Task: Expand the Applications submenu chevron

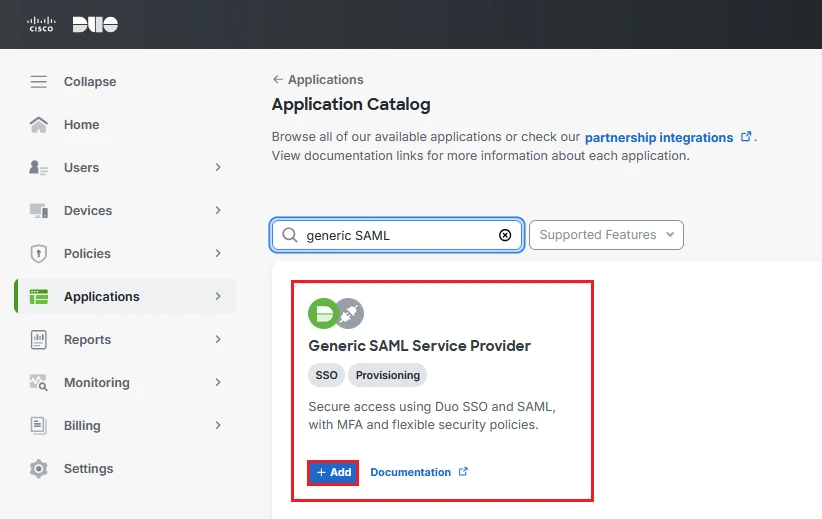Action: [218, 296]
